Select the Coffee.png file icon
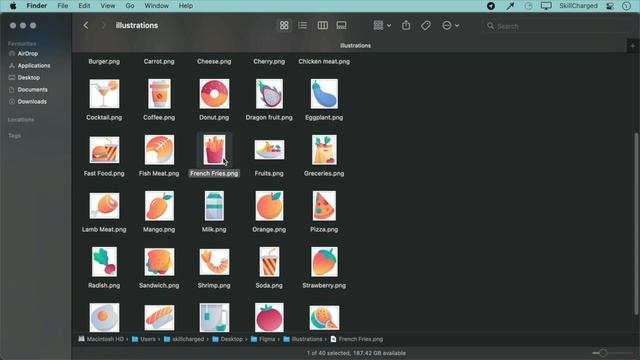Screen dimensions: 640x360 point(159,94)
